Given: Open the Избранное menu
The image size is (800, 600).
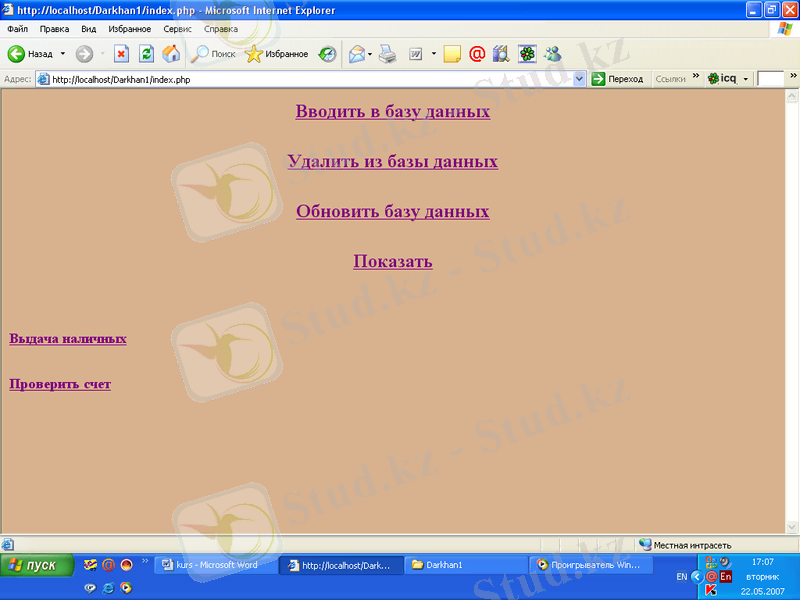Looking at the screenshot, I should [130, 29].
